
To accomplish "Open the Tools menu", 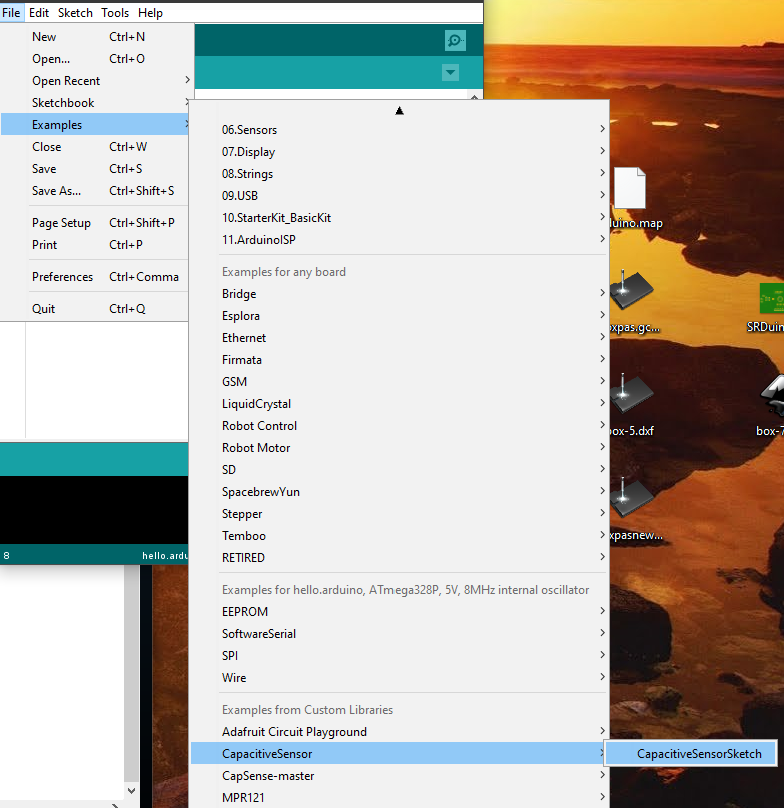I will (115, 12).
